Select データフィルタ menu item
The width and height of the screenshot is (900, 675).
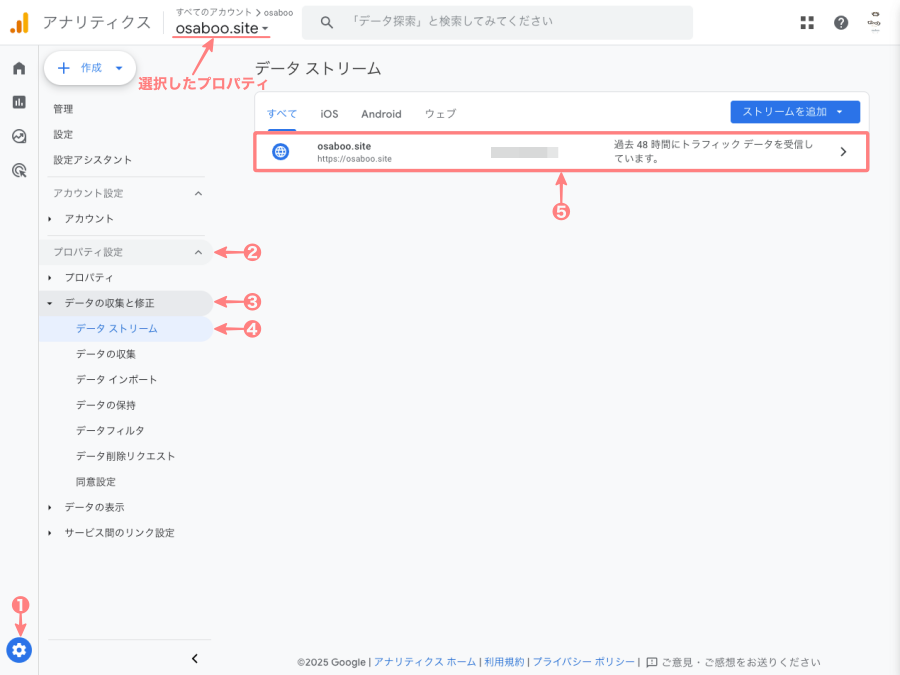(110, 430)
